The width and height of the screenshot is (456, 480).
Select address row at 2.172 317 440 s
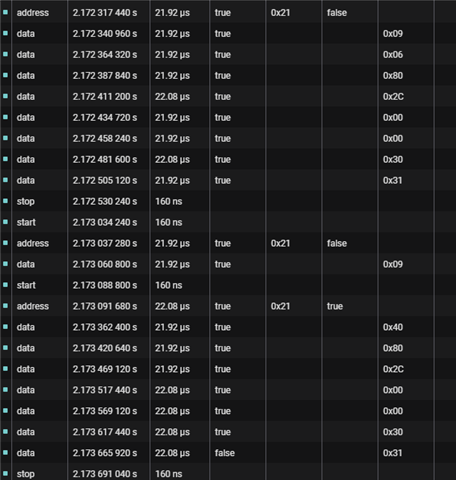tap(228, 13)
